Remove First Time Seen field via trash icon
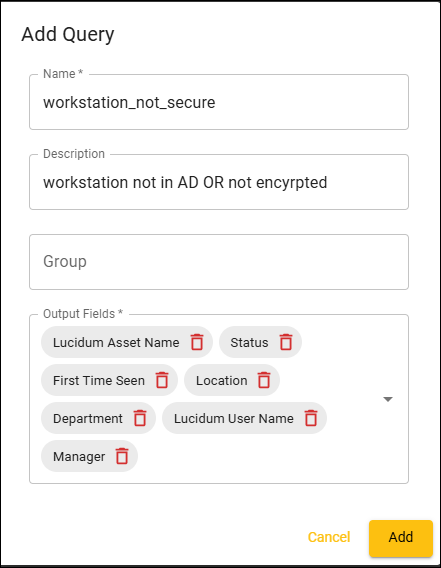441x568 pixels. click(x=162, y=380)
